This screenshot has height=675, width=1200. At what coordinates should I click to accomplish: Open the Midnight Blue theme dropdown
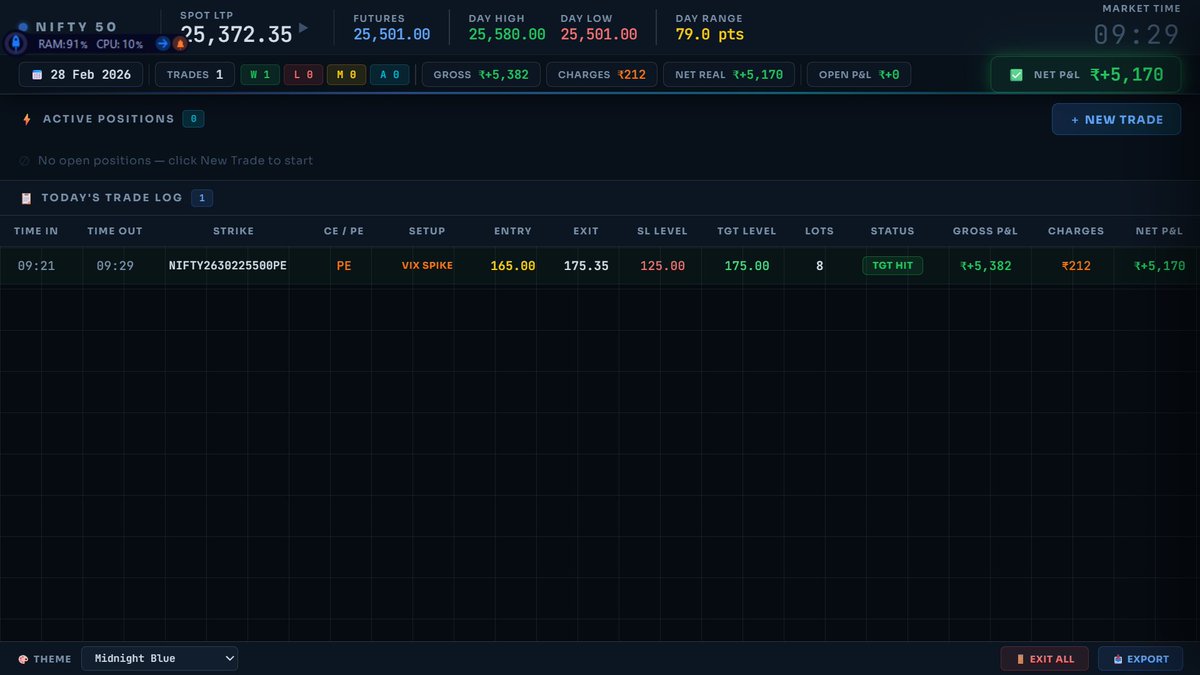click(159, 658)
